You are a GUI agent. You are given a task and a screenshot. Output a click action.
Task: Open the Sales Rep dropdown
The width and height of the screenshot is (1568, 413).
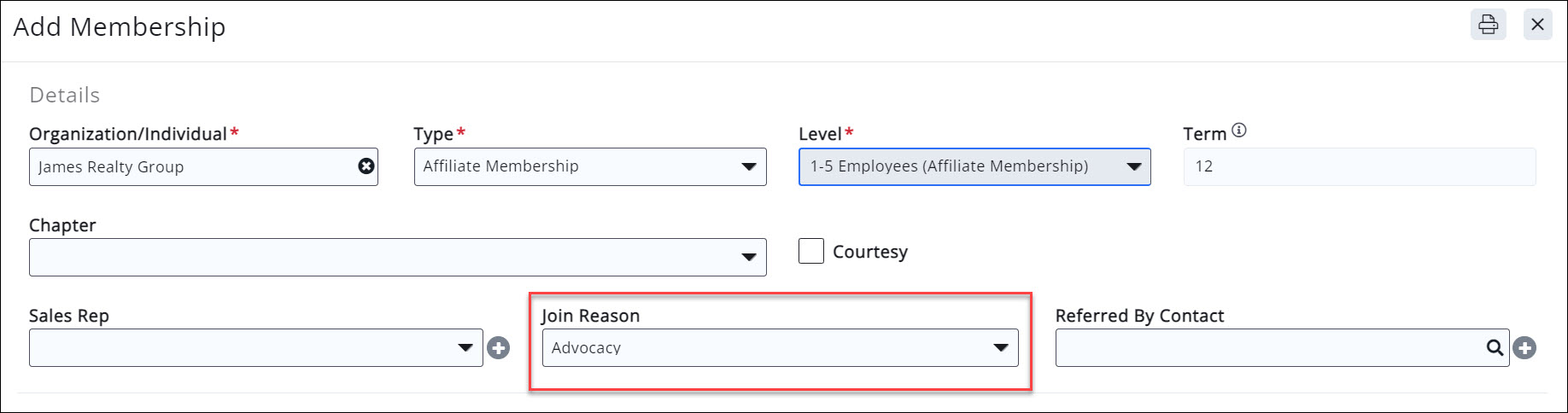pyautogui.click(x=255, y=348)
